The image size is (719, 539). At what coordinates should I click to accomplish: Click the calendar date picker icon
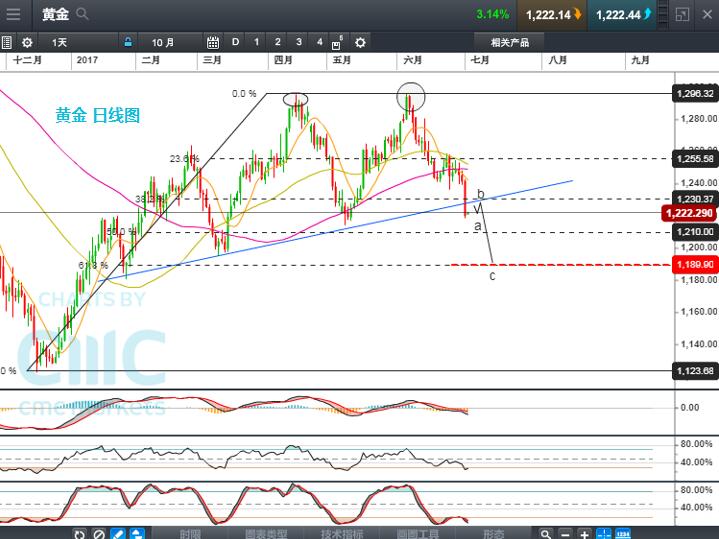click(x=213, y=42)
